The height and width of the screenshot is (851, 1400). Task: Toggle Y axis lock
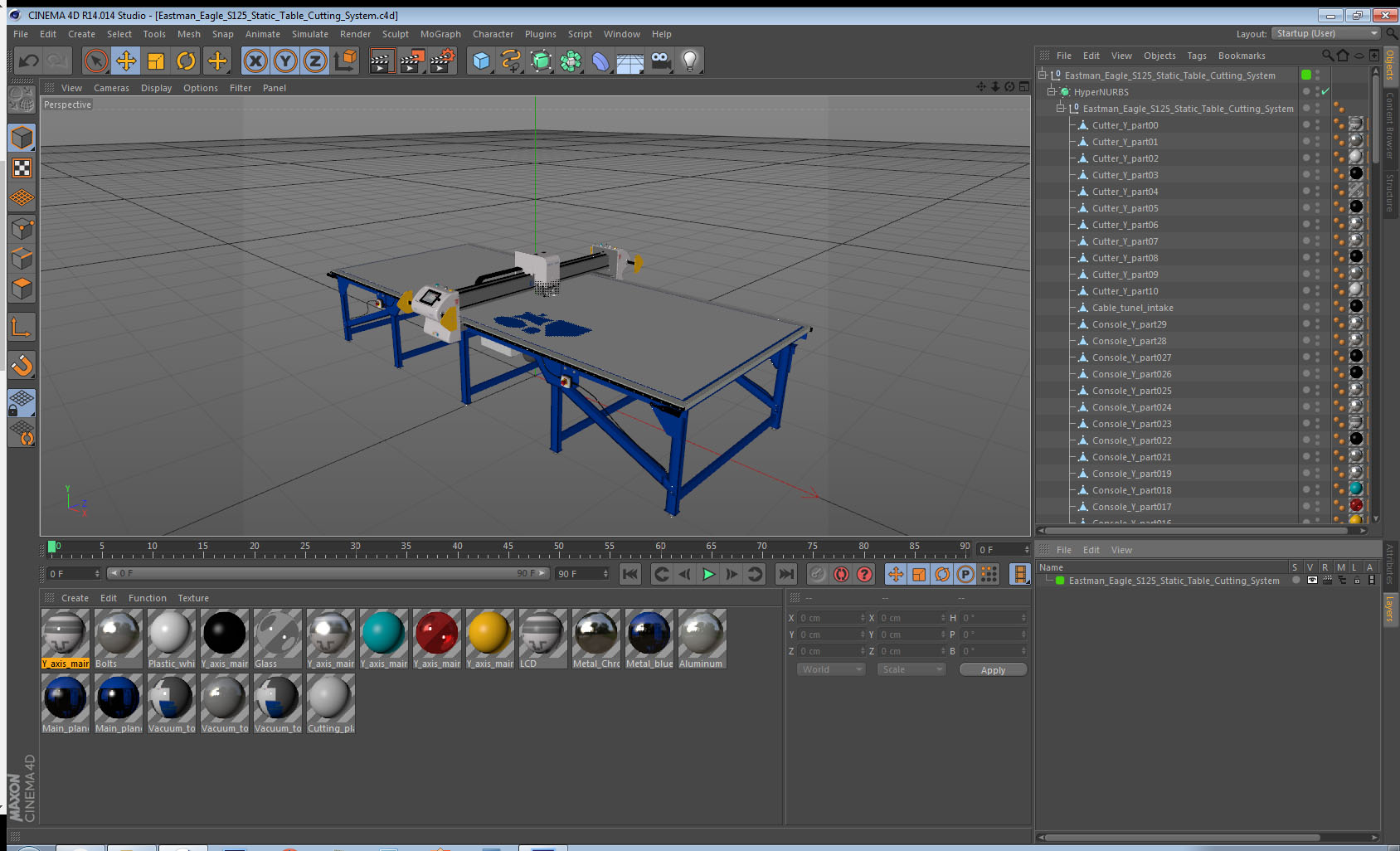click(x=285, y=61)
